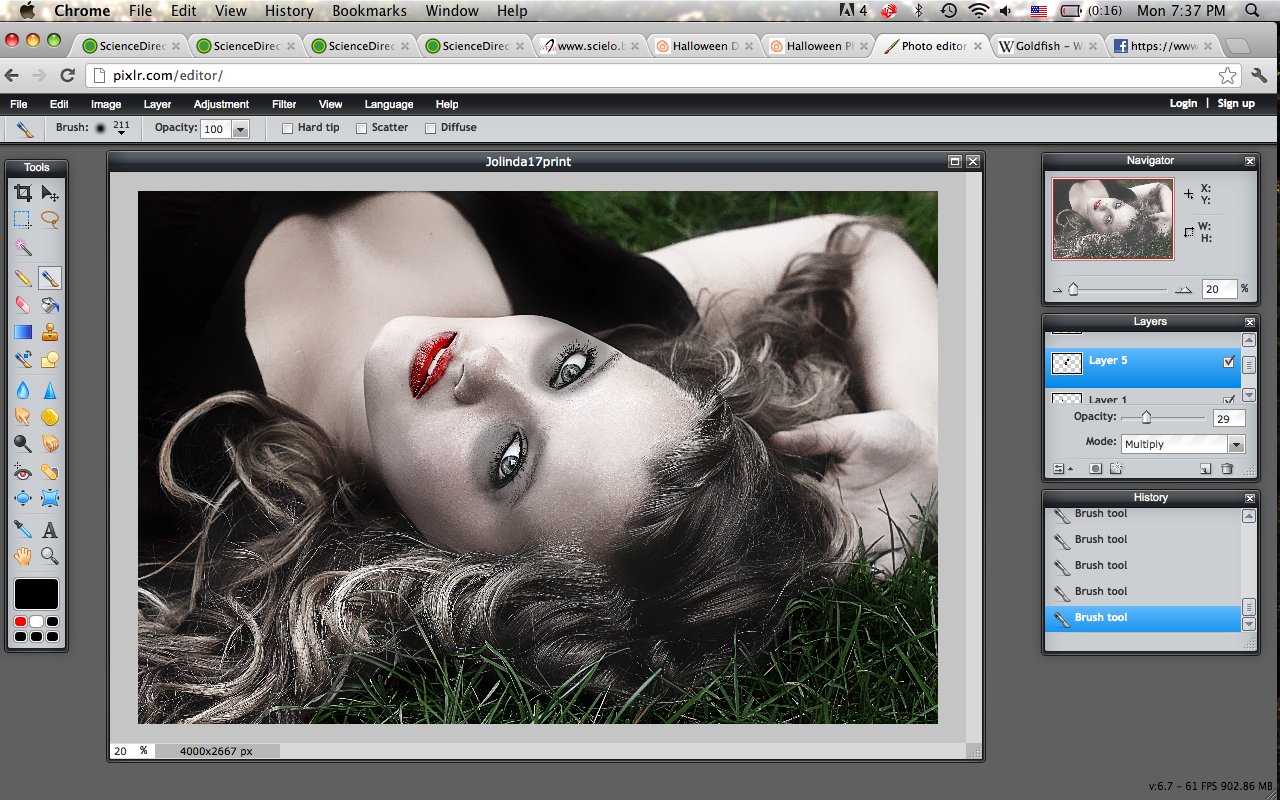Select the Color Picker eyedropper tool
1280x800 pixels.
click(x=23, y=529)
